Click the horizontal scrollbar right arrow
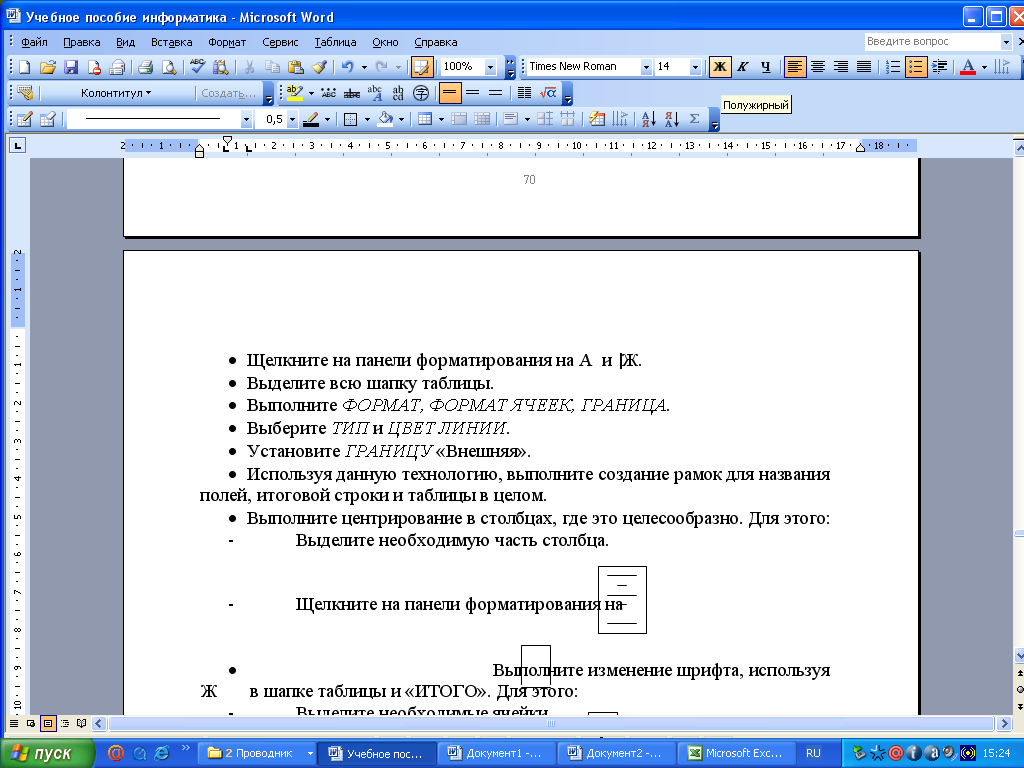This screenshot has width=1024, height=768. (1004, 724)
